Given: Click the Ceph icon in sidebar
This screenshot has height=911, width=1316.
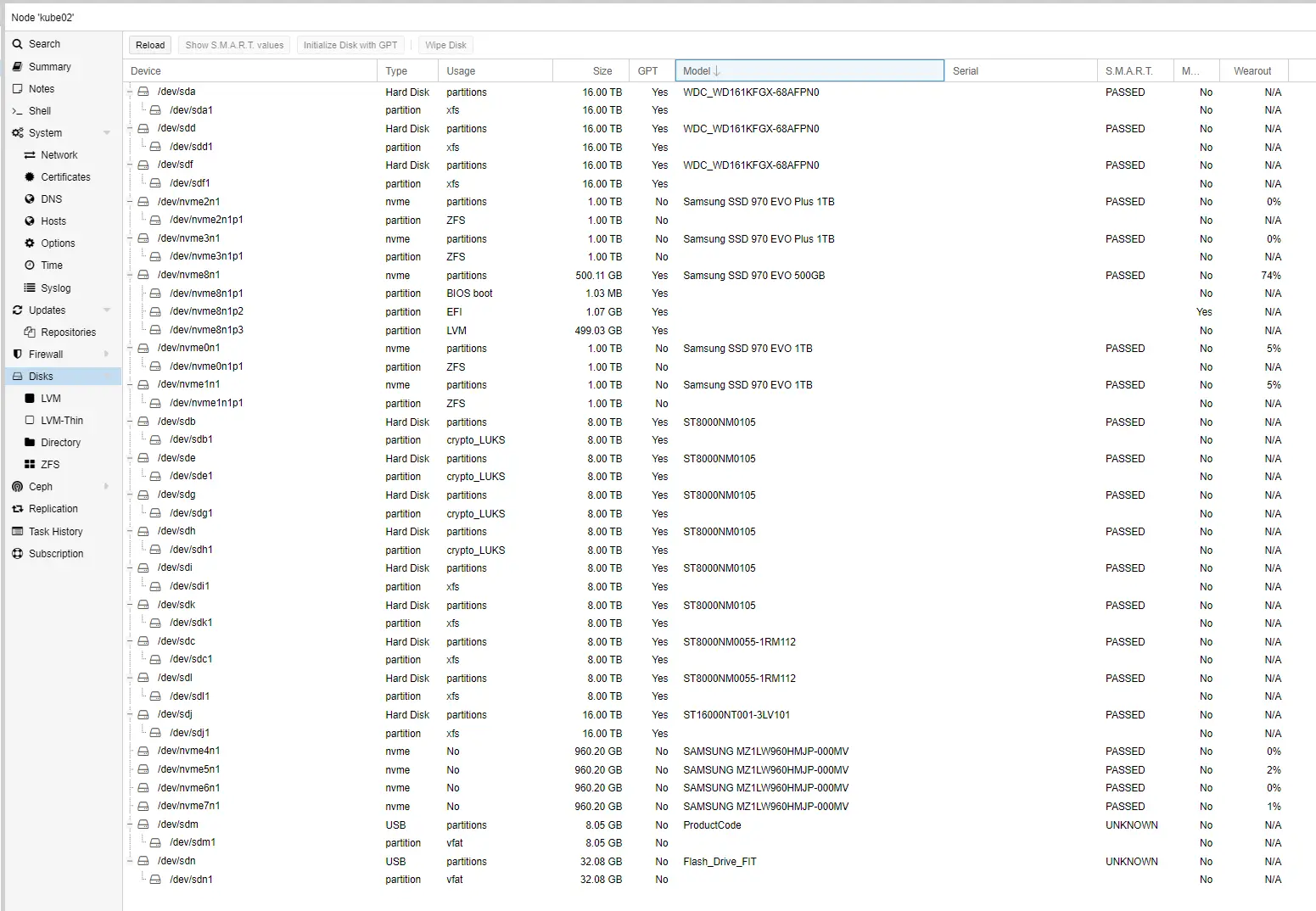Looking at the screenshot, I should (18, 487).
